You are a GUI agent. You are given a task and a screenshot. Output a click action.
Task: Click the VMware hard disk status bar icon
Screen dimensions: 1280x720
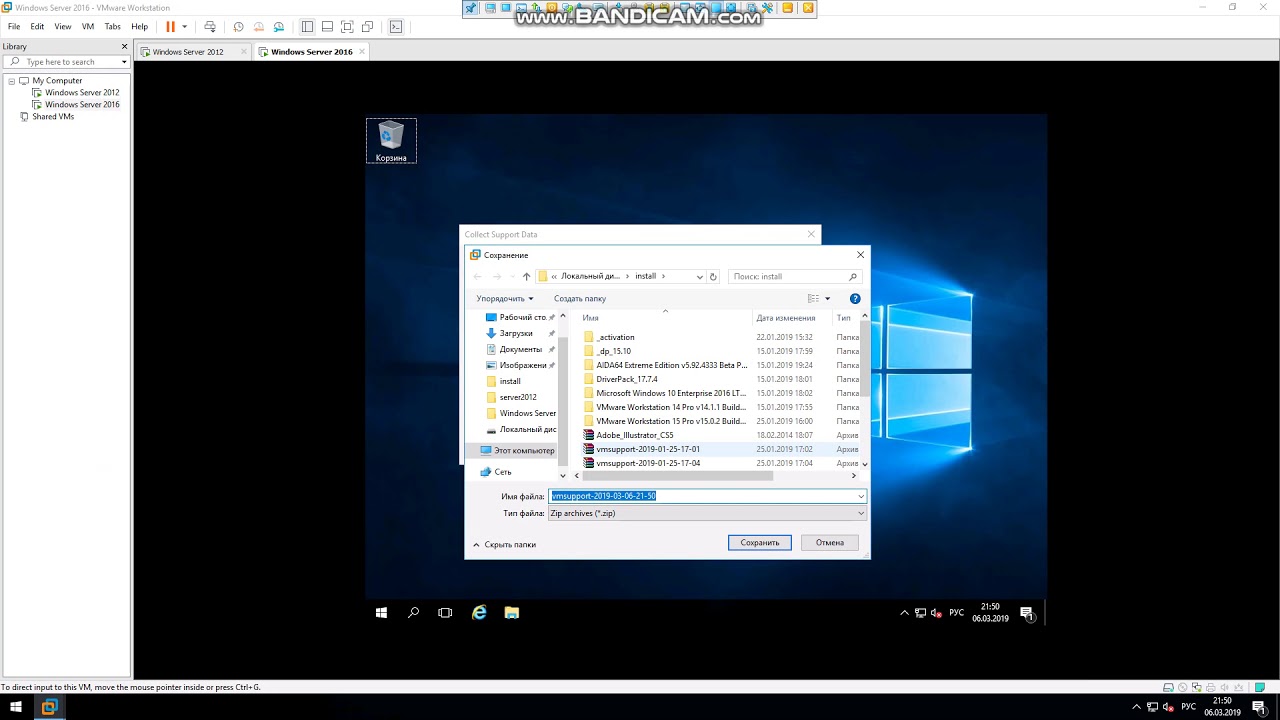(1168, 688)
